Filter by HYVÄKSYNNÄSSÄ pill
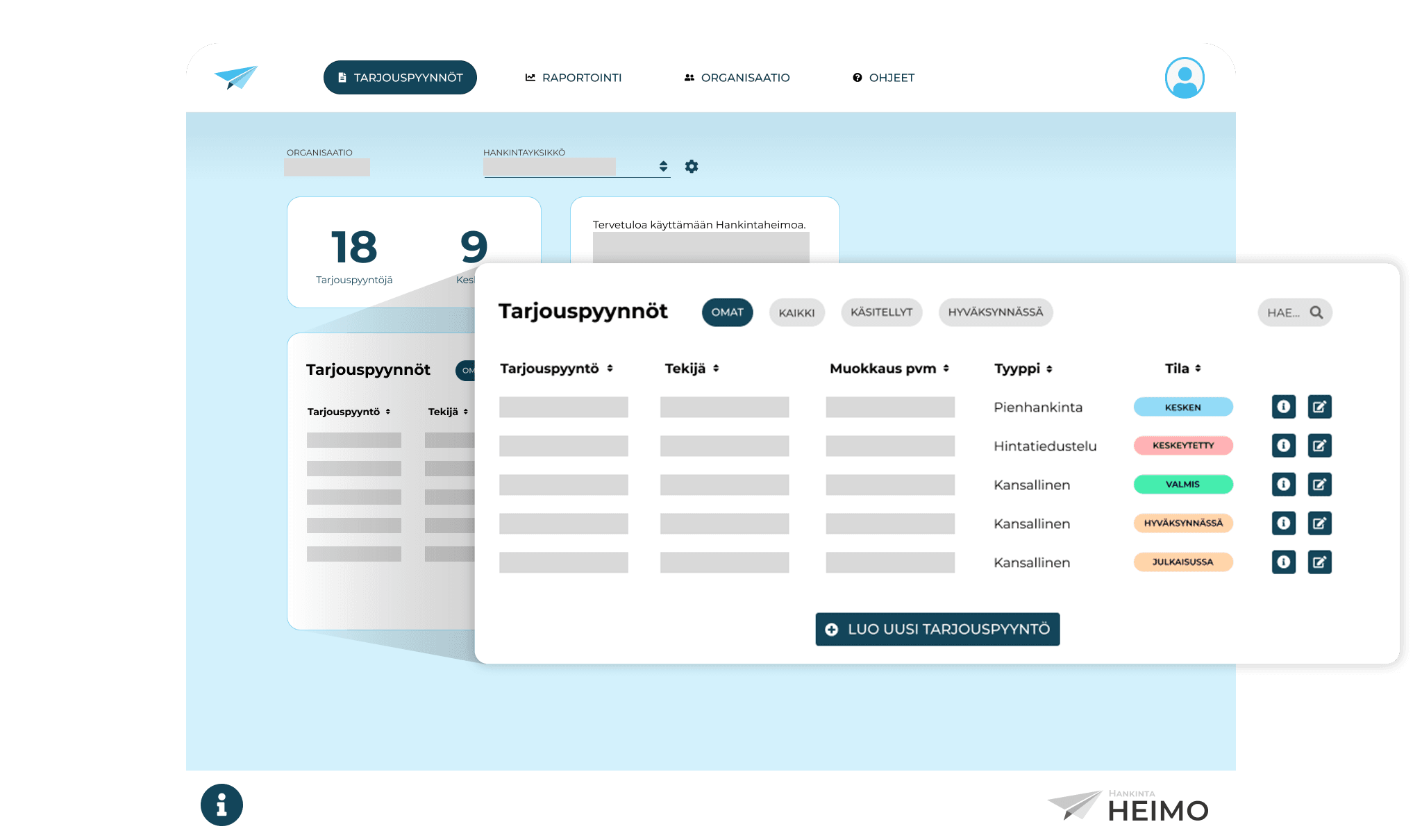Image resolution: width=1422 pixels, height=840 pixels. tap(995, 312)
